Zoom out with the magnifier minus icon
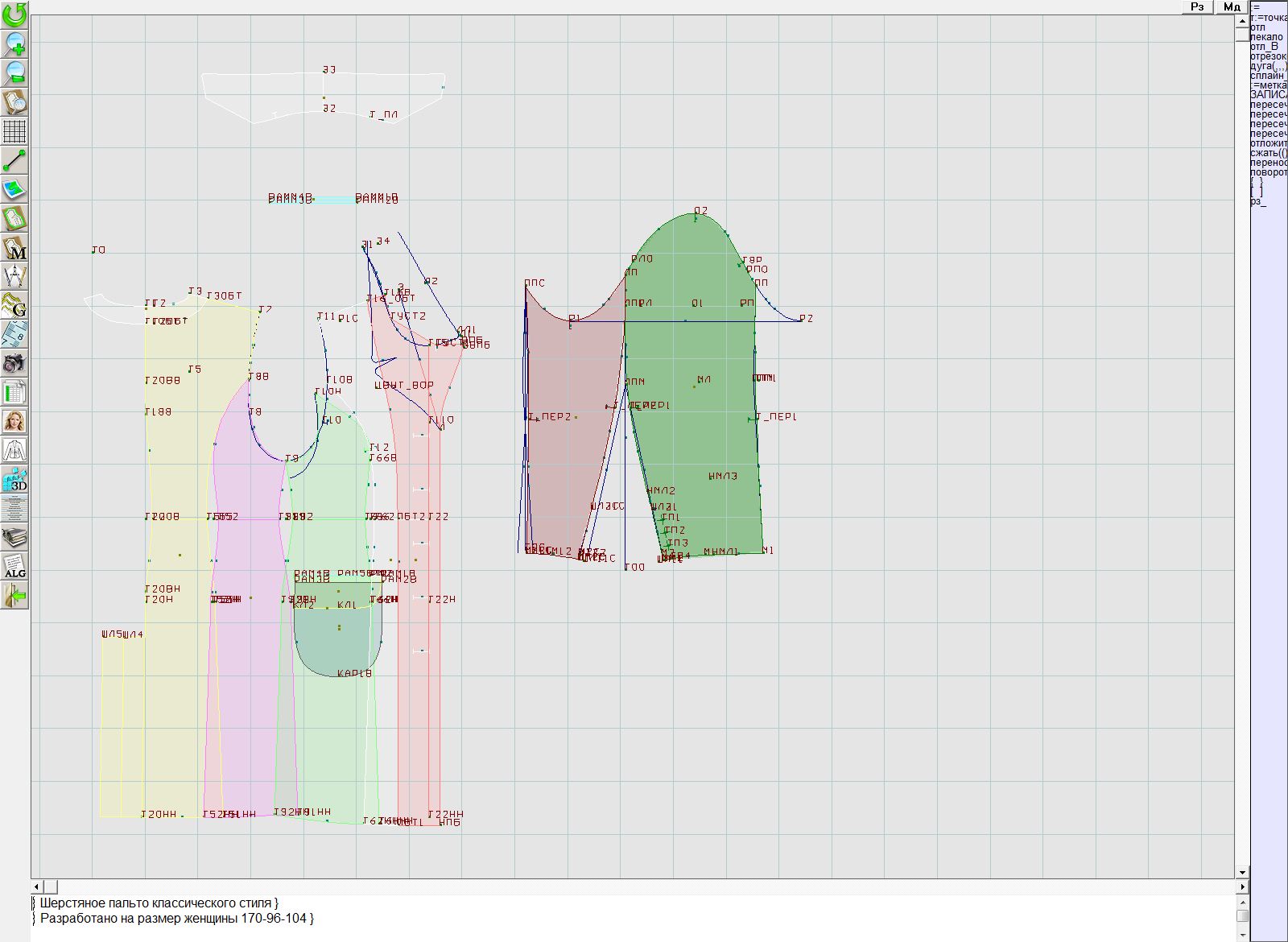This screenshot has height=942, width=1288. [x=14, y=72]
